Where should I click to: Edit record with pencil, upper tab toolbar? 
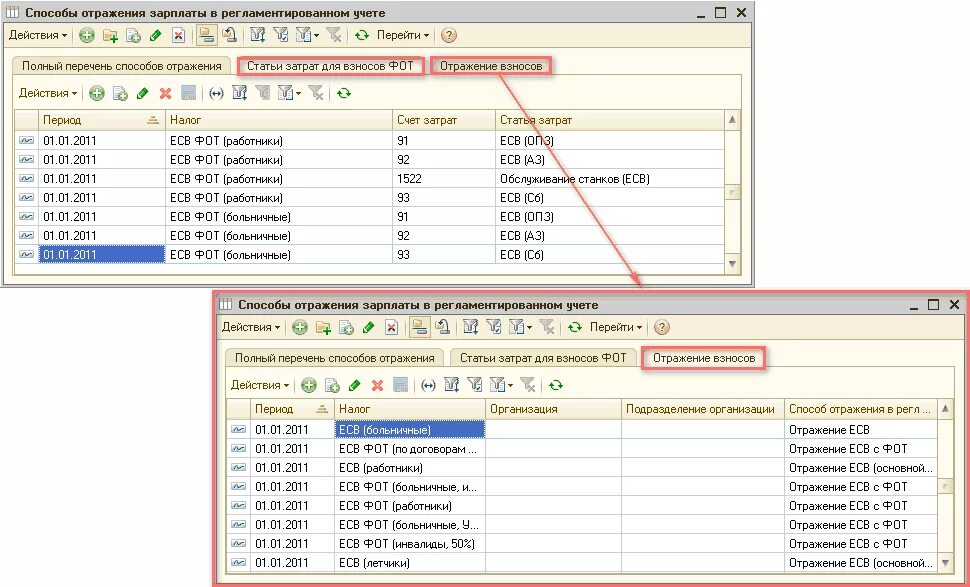tap(142, 93)
